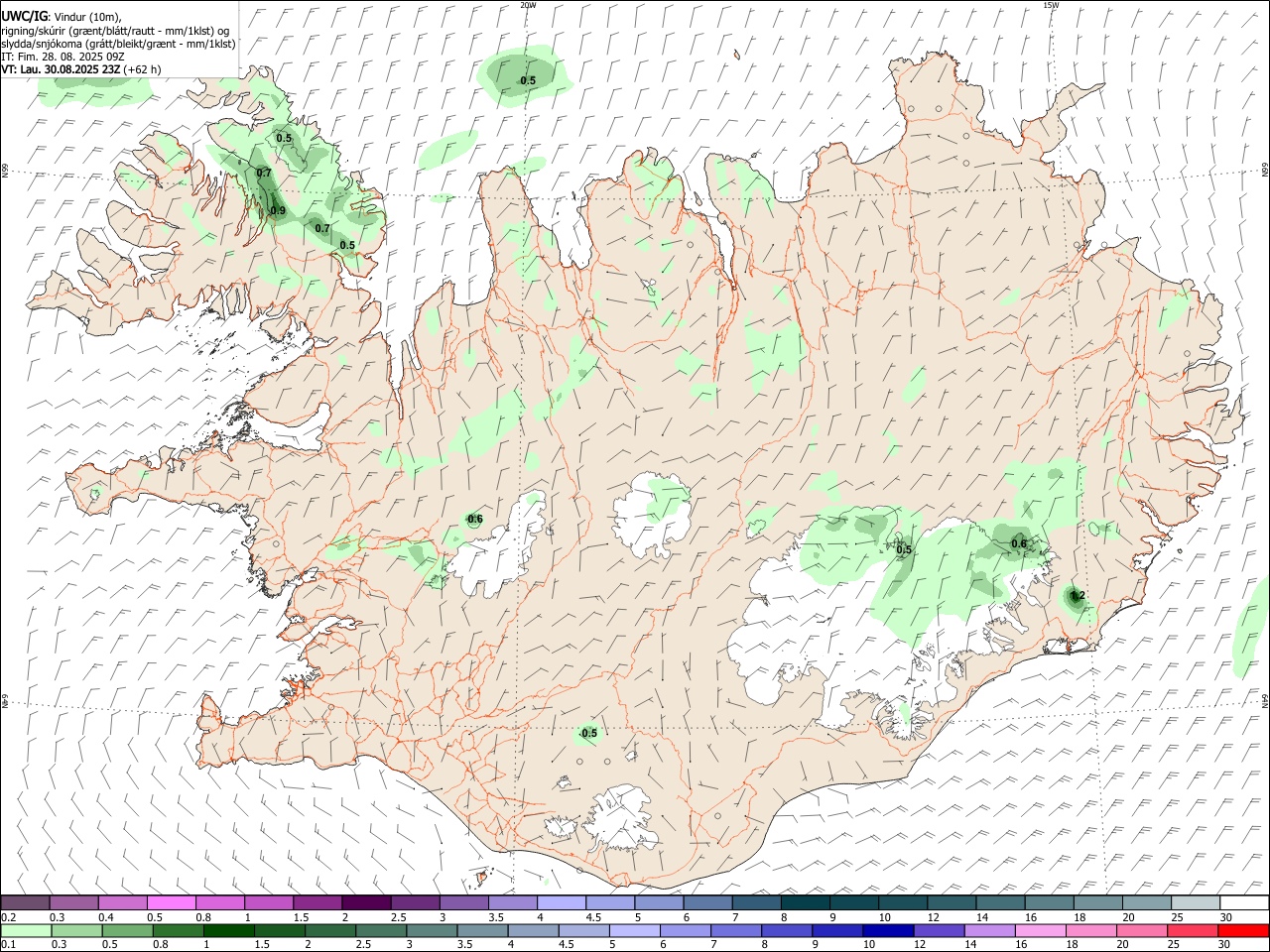Click the 0.6 value beside the western glacier
This screenshot has height=952, width=1270.
coord(475,519)
